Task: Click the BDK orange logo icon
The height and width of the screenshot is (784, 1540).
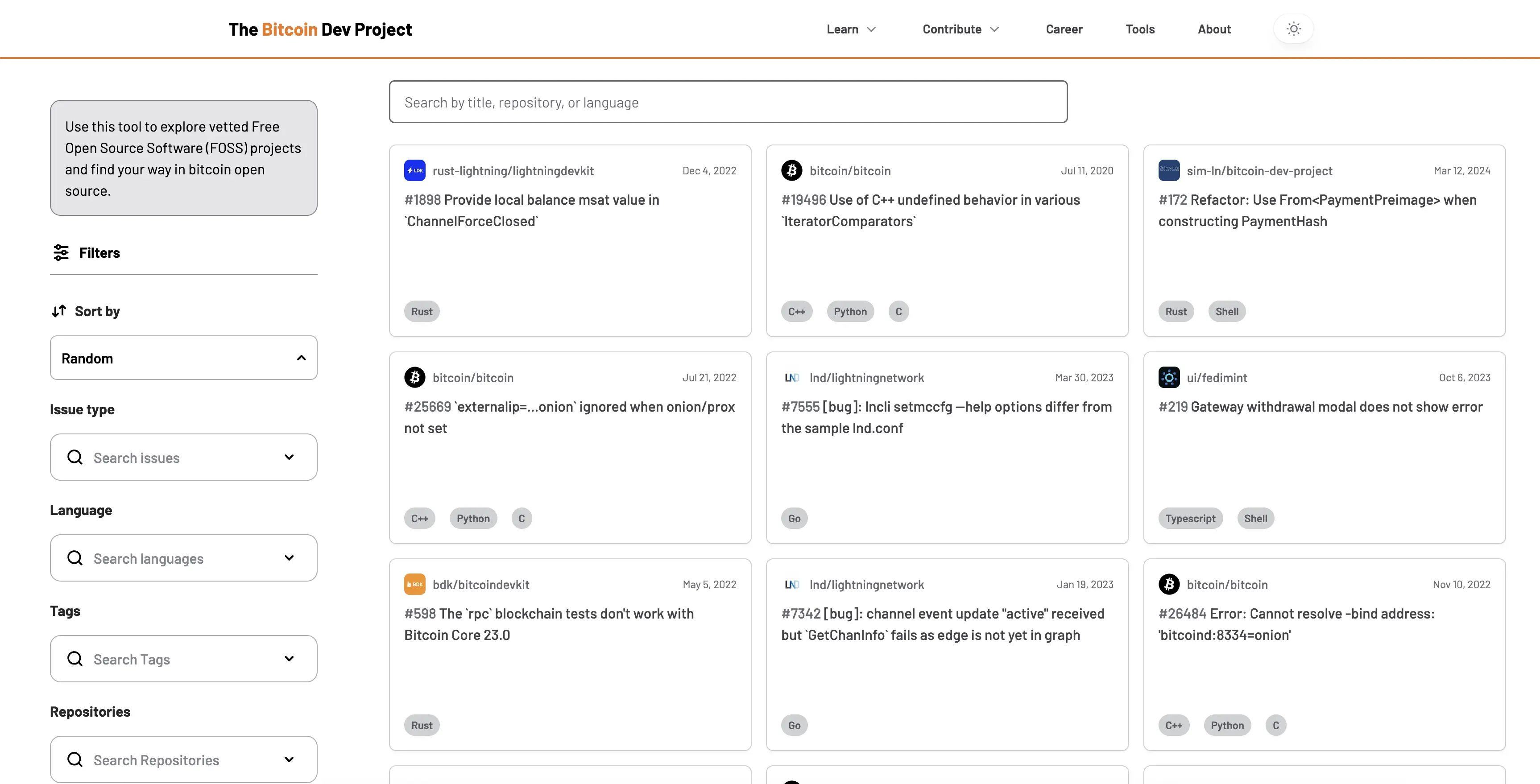Action: [414, 584]
